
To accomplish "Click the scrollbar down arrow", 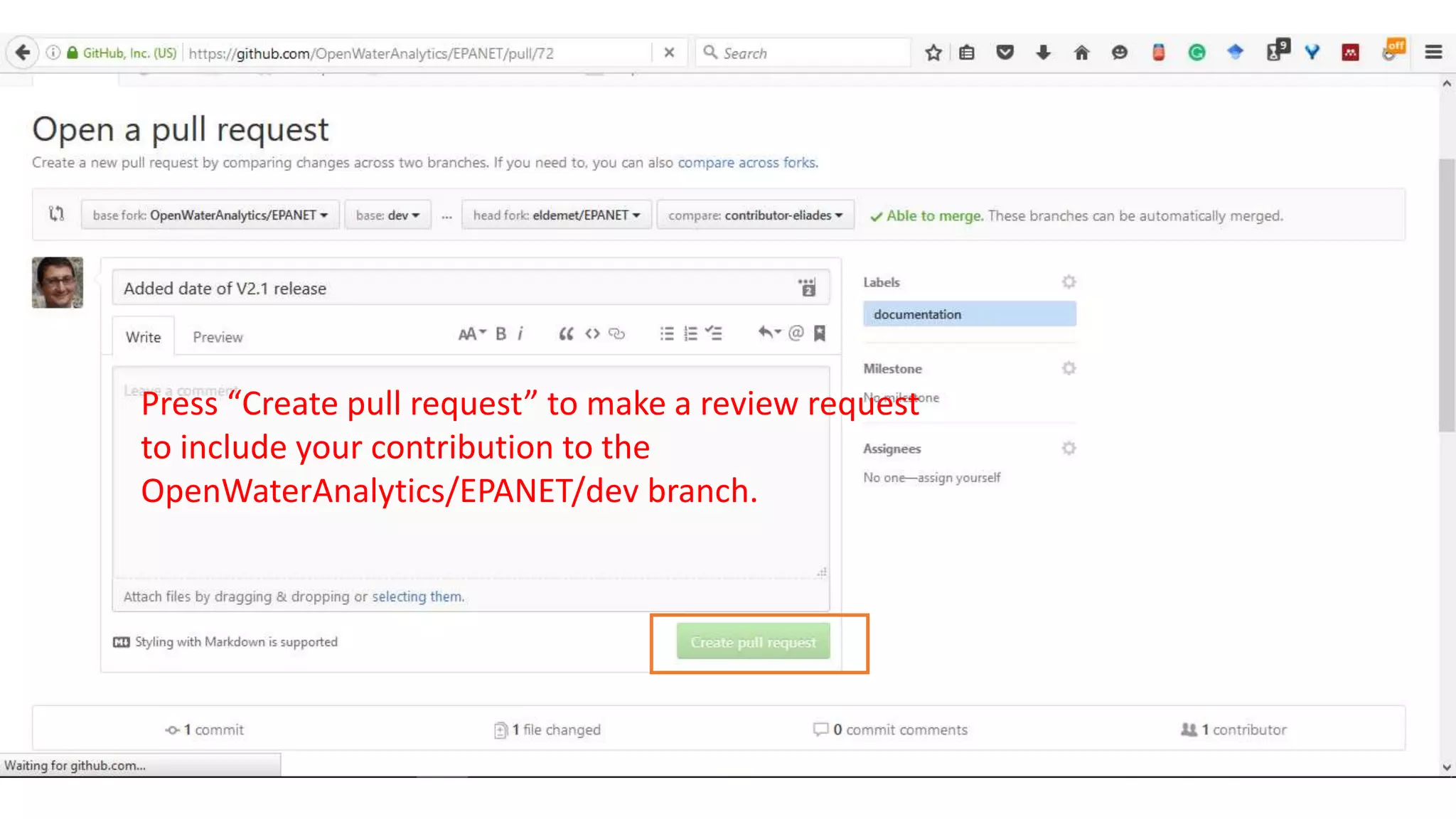I will (1447, 767).
